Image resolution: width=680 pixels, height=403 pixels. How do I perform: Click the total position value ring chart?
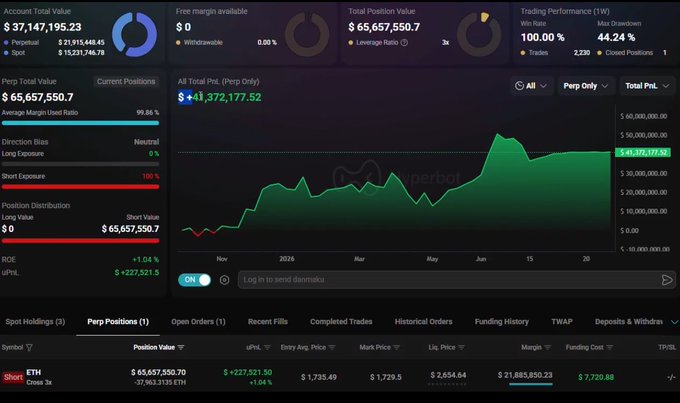pos(479,34)
